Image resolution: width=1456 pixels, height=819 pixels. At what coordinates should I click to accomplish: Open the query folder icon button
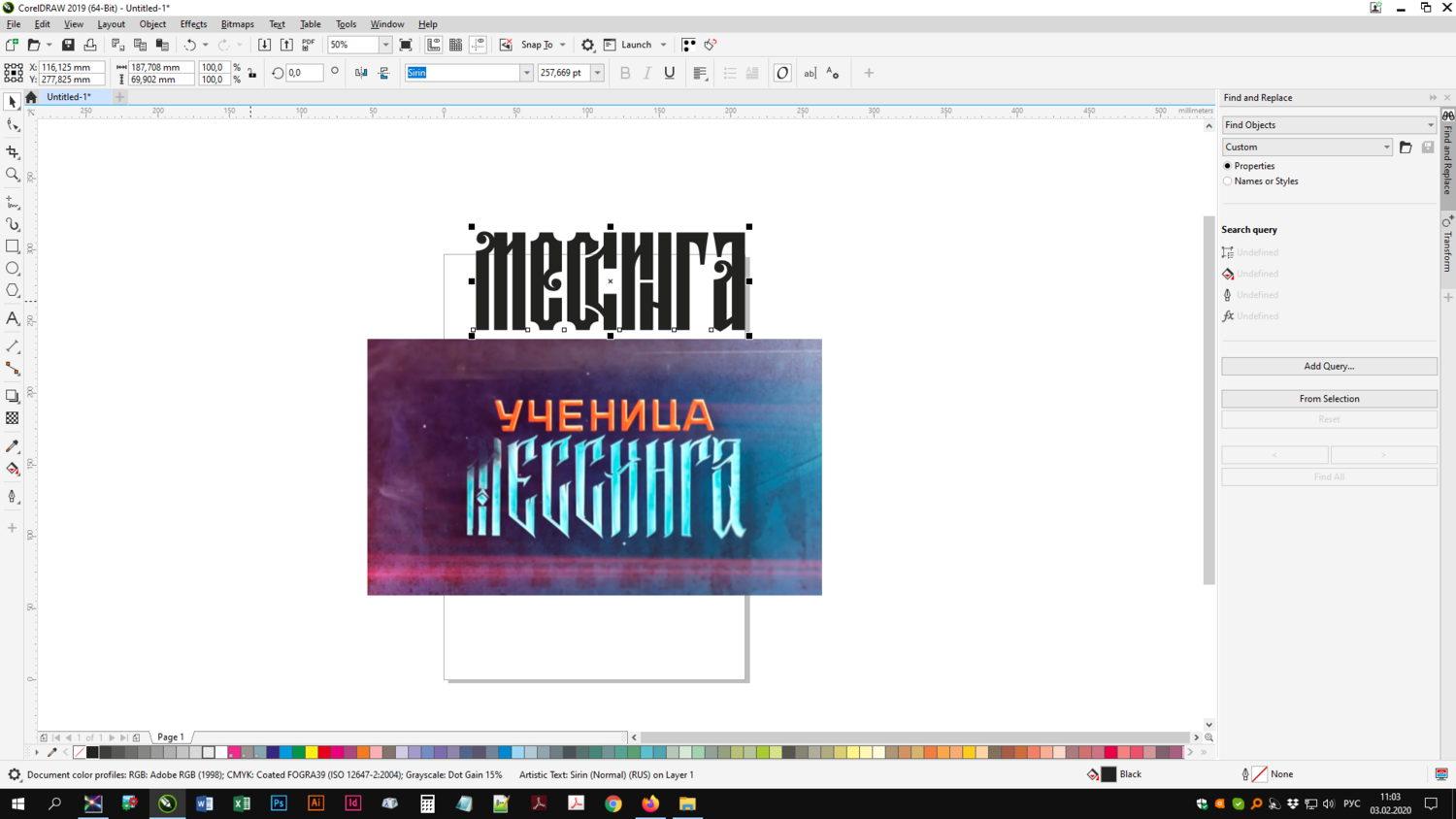click(x=1406, y=147)
